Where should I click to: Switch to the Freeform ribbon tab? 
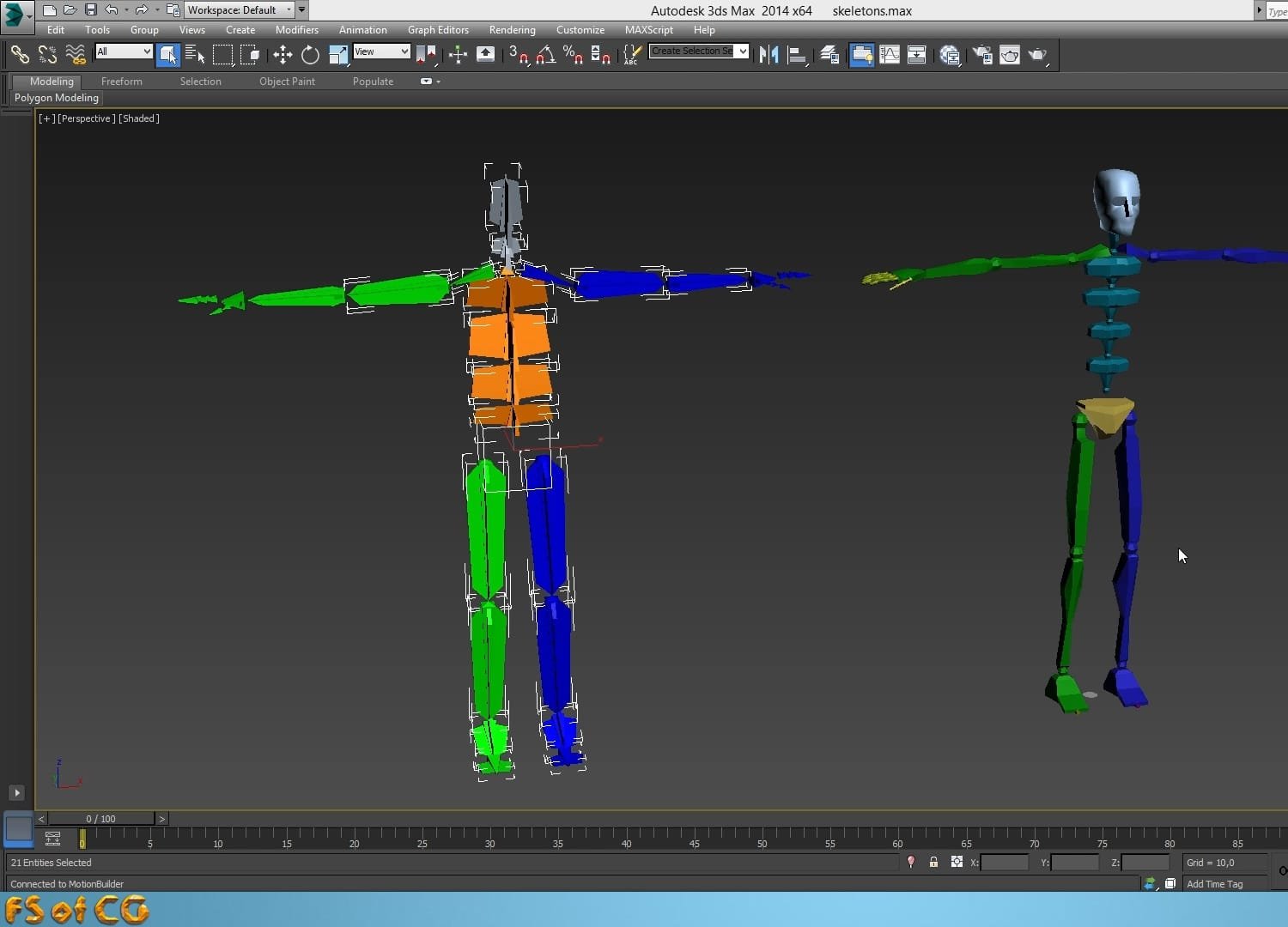tap(121, 82)
